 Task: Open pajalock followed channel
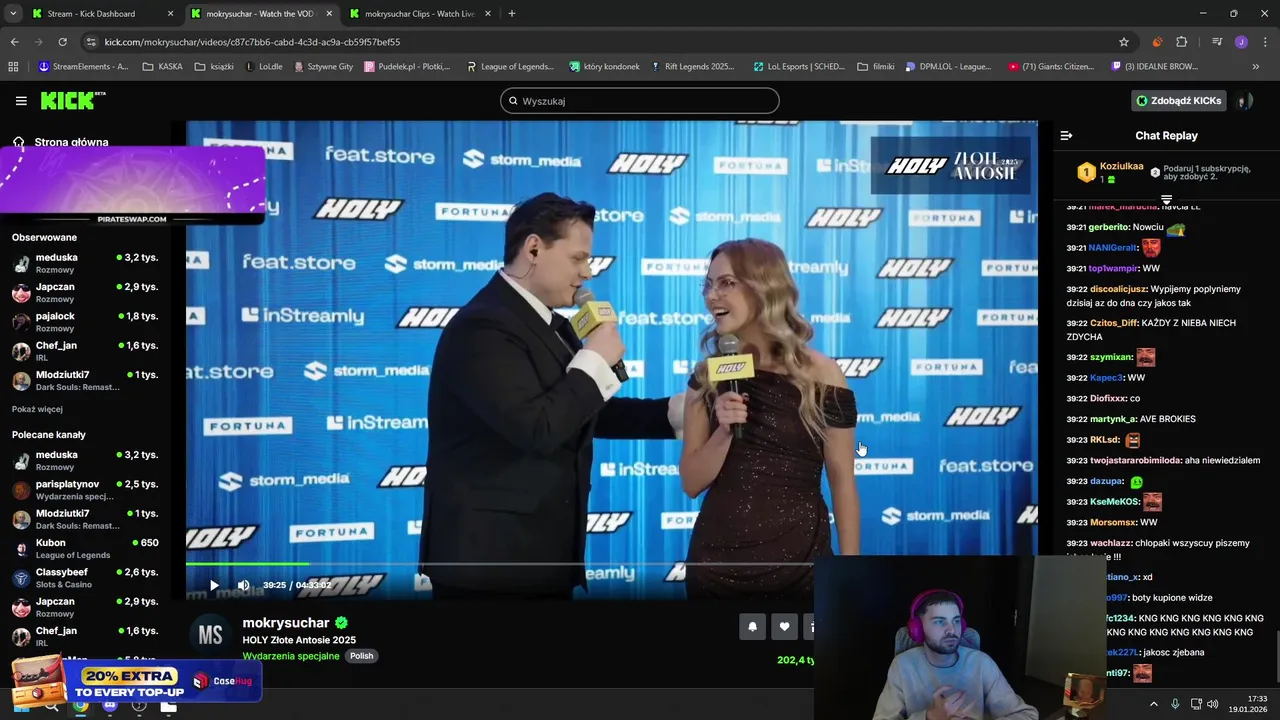[85, 322]
